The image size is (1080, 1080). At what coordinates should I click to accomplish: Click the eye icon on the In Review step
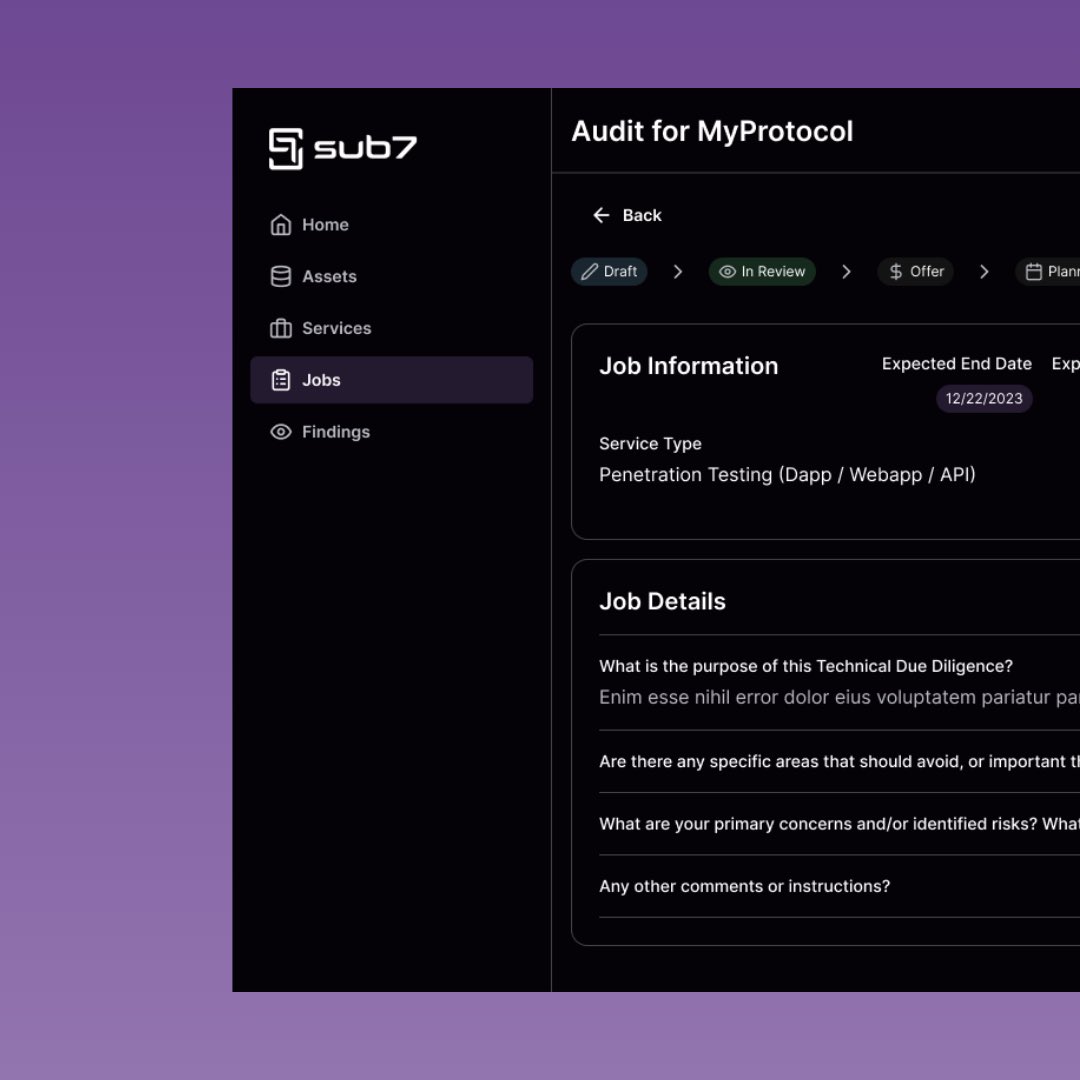coord(726,271)
